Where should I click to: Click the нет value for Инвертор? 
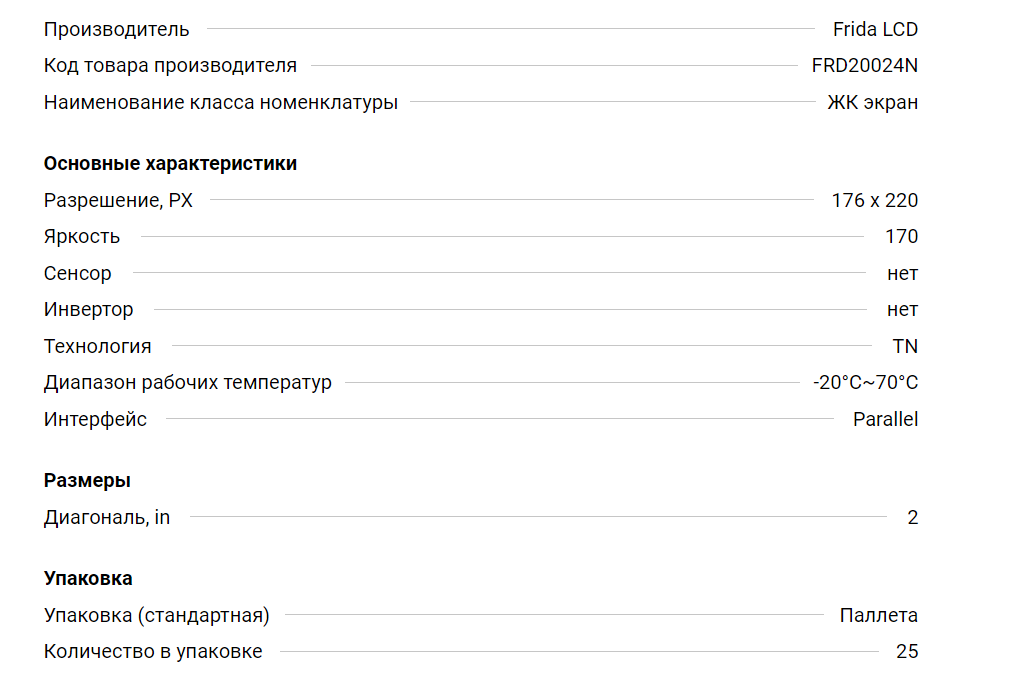point(902,310)
